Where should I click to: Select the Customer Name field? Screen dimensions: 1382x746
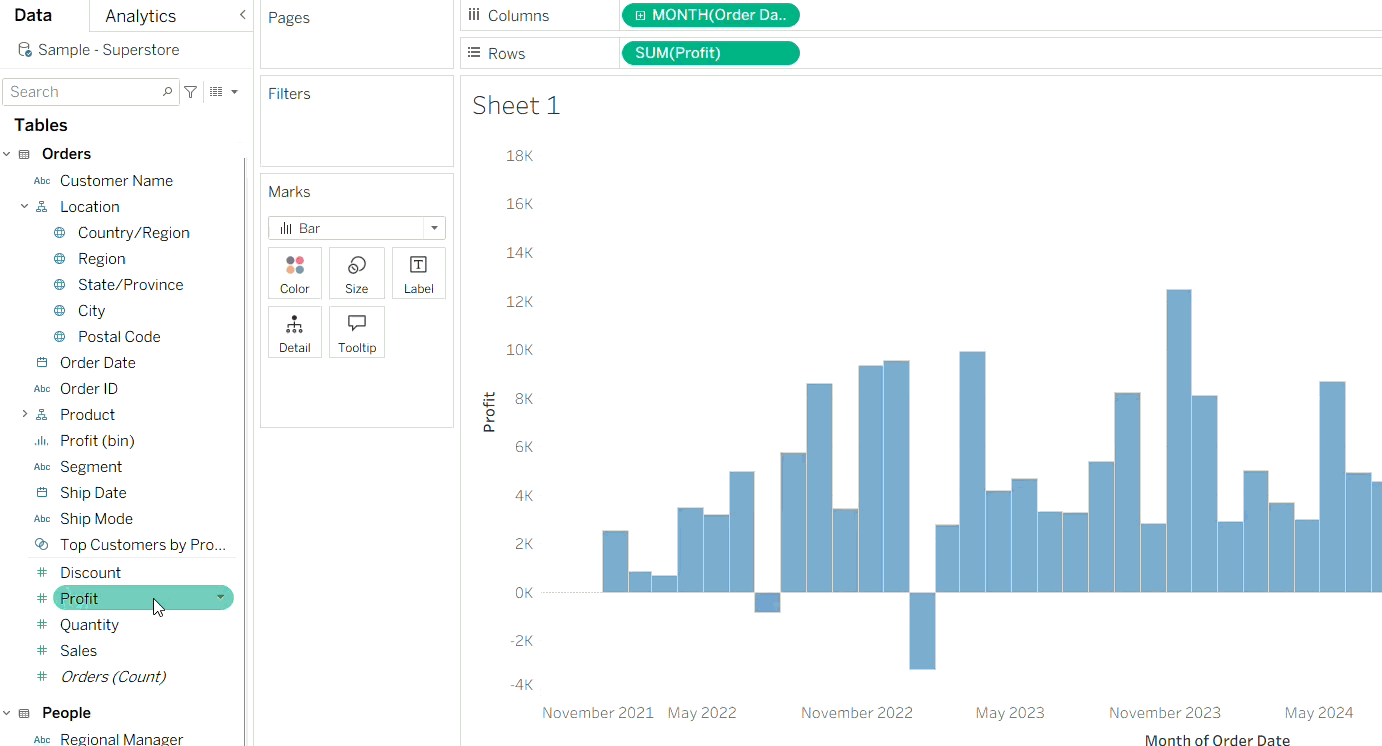pyautogui.click(x=116, y=181)
